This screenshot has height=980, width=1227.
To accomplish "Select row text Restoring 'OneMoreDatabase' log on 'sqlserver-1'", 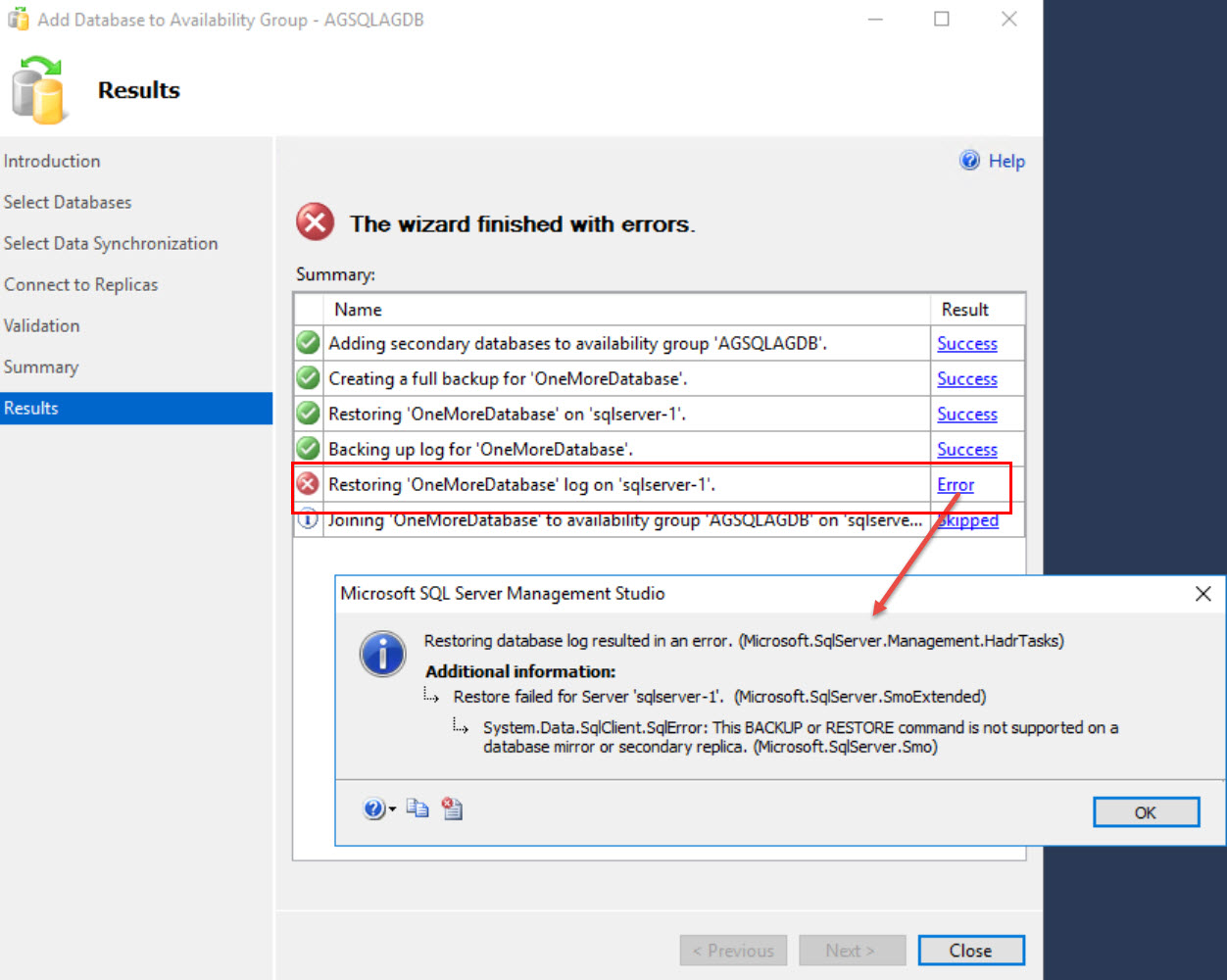I will coord(521,485).
